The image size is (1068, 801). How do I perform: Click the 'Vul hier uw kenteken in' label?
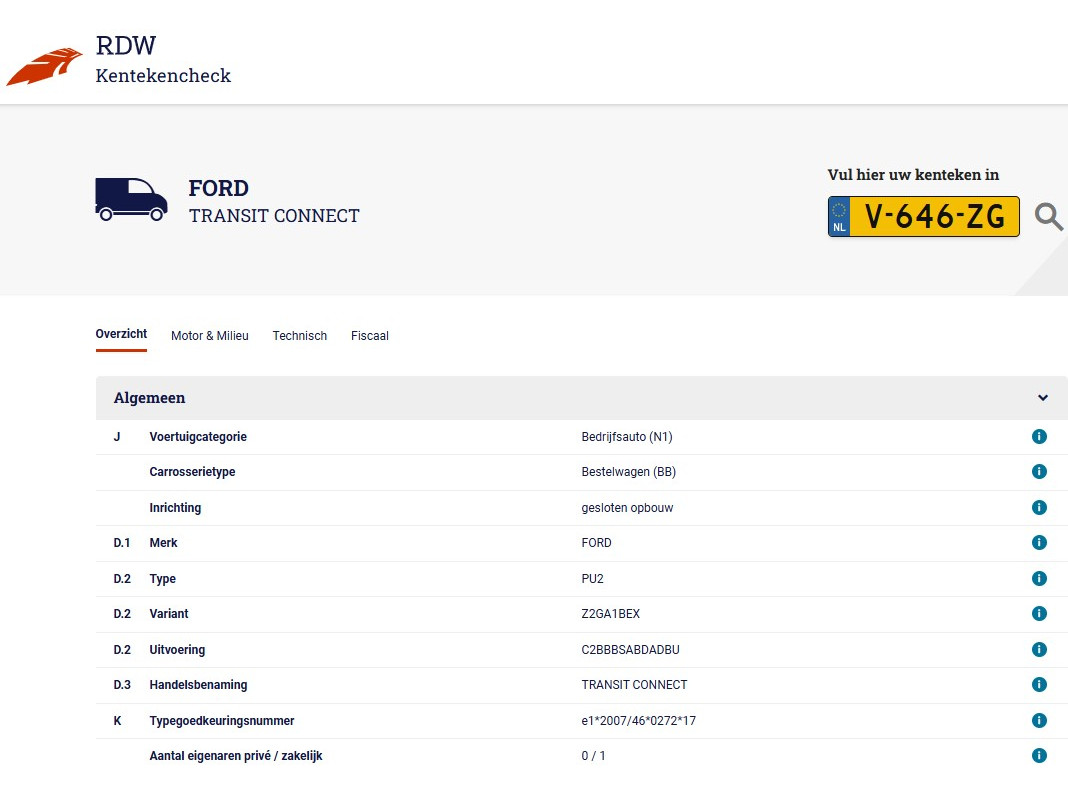(x=913, y=175)
